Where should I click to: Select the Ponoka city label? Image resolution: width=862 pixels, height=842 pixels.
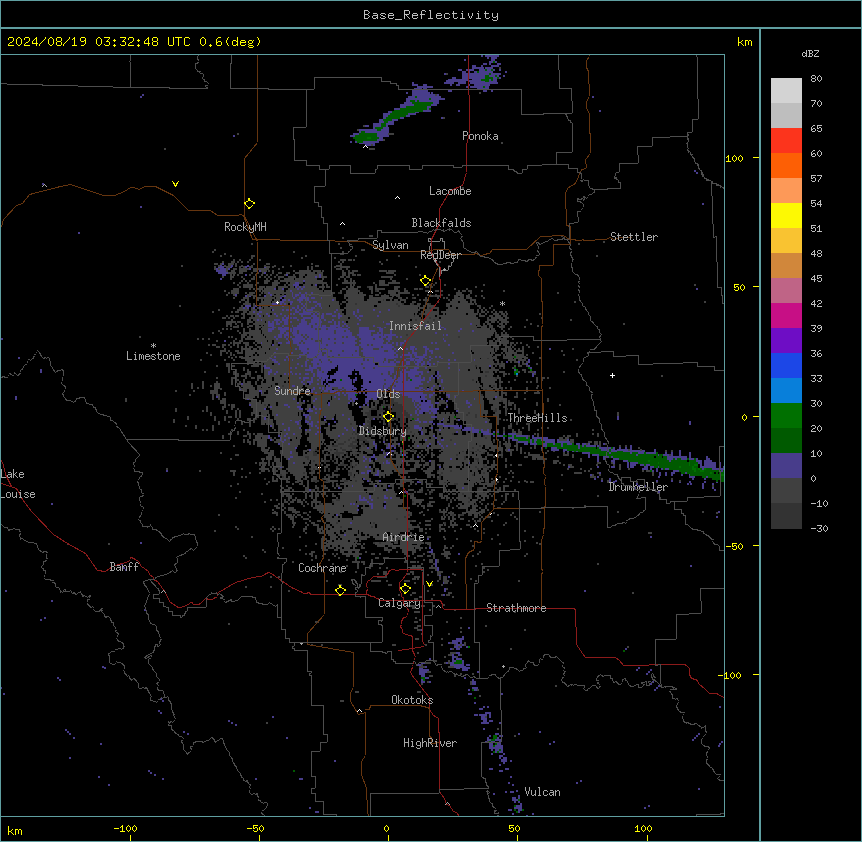tap(480, 136)
